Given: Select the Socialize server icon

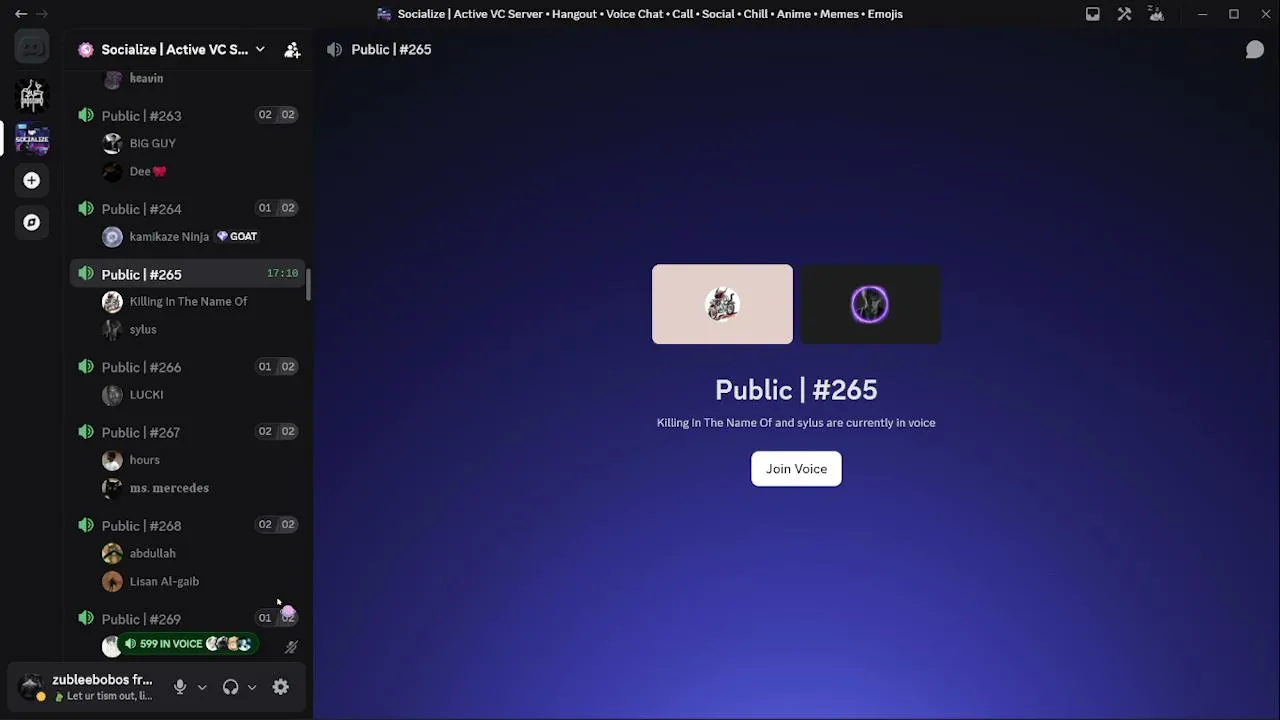Looking at the screenshot, I should pos(32,138).
